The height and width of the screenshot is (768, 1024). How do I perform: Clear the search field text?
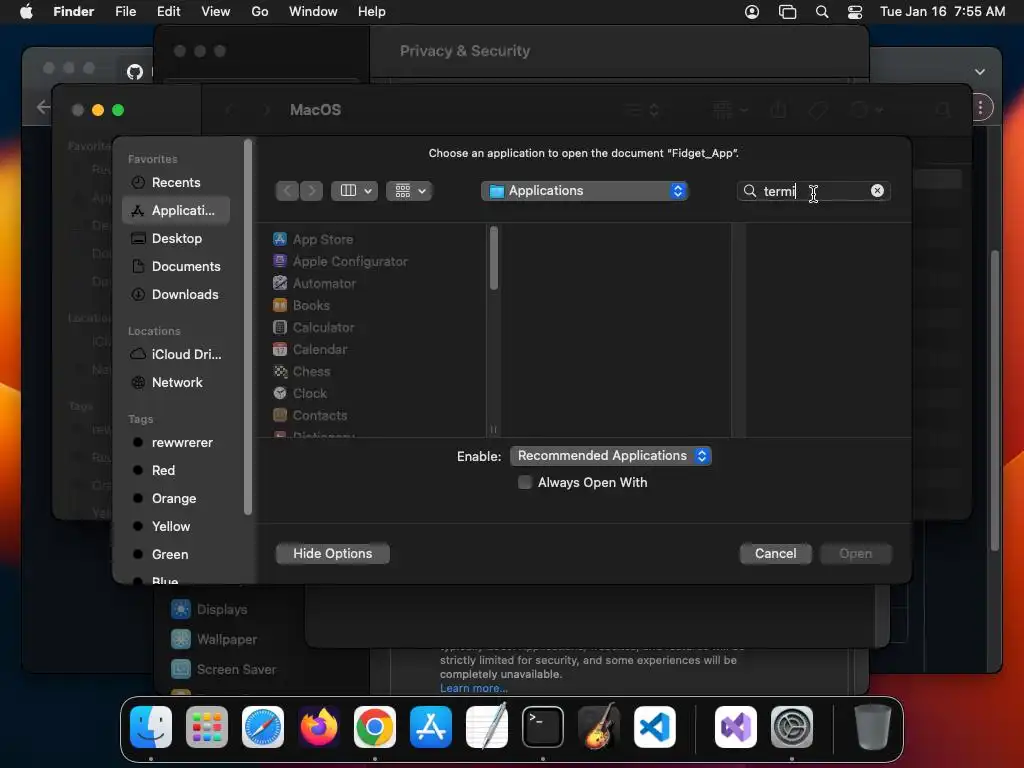coord(877,191)
